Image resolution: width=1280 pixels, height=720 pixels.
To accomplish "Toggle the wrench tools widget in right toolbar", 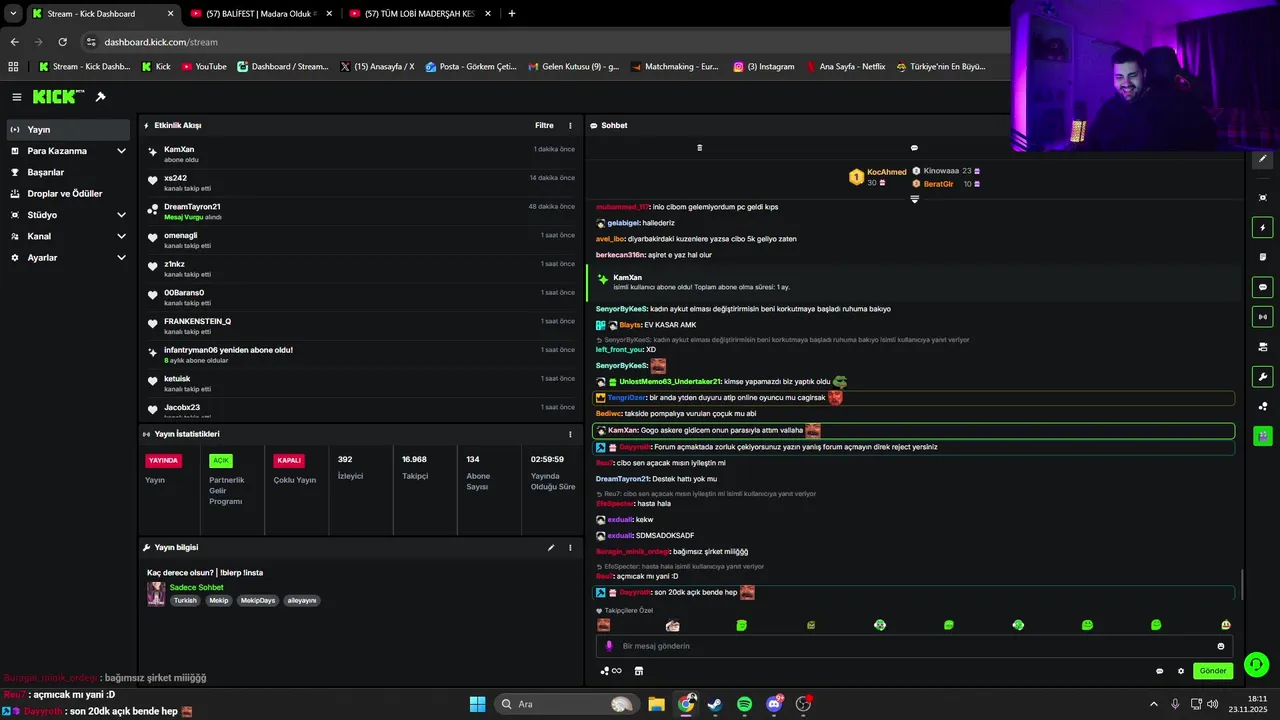I will pyautogui.click(x=1262, y=377).
